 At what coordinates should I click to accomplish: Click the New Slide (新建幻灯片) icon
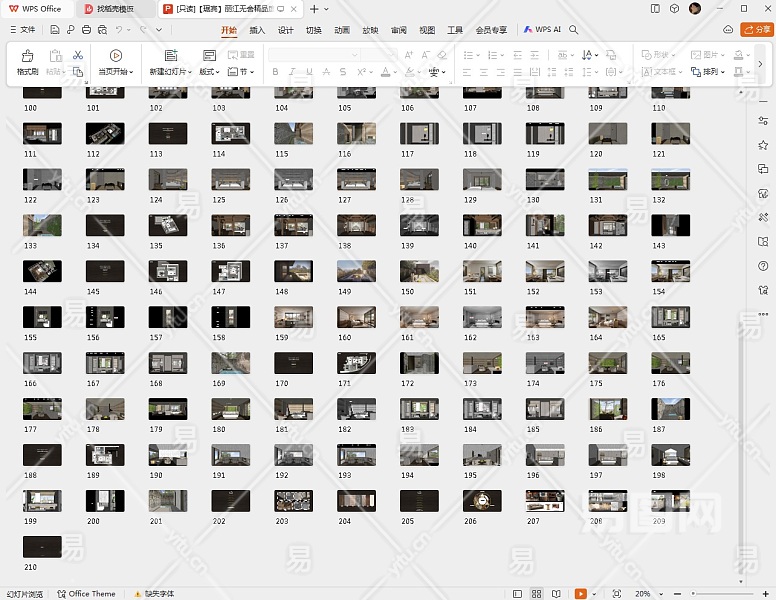pos(170,56)
